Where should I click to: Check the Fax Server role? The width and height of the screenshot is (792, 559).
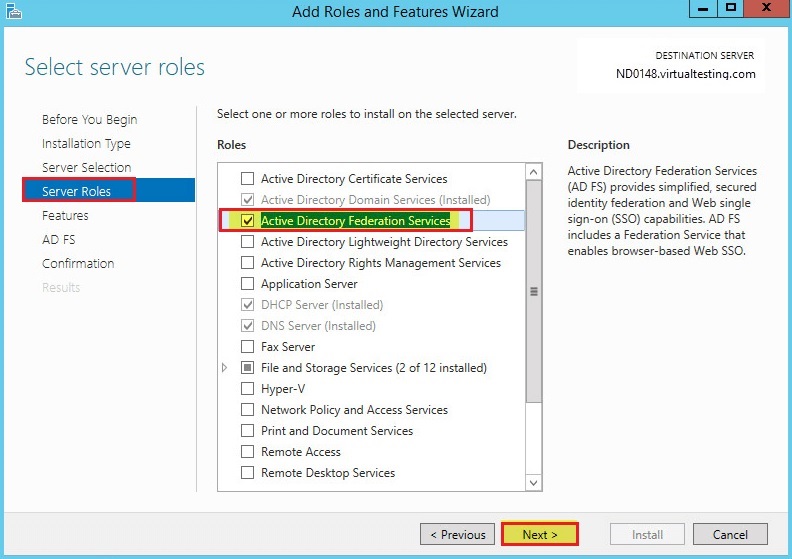[x=248, y=347]
